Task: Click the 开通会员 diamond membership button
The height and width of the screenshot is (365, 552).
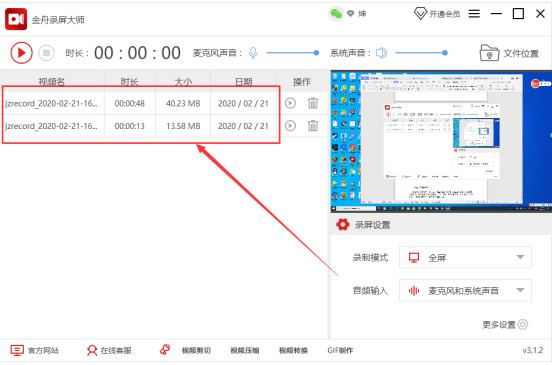Action: 437,14
